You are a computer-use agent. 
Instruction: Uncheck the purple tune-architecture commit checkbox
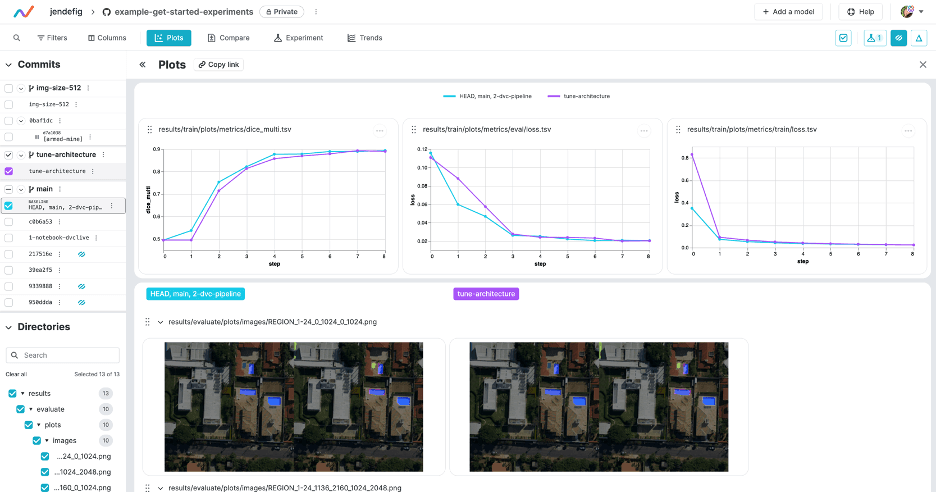(9, 171)
